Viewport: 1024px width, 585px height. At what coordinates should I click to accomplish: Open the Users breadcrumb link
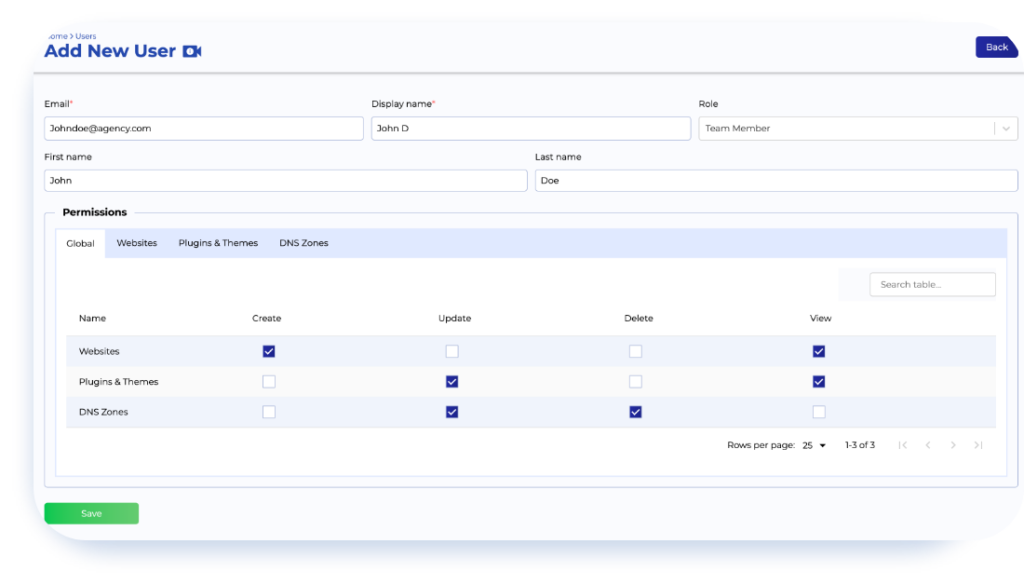(x=88, y=35)
